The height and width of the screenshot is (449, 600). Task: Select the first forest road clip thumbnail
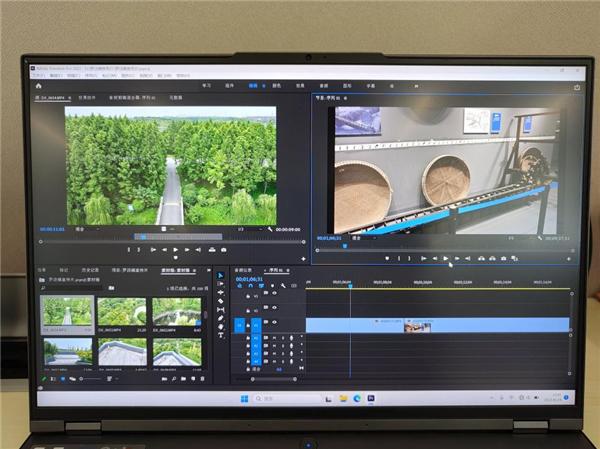click(x=66, y=313)
